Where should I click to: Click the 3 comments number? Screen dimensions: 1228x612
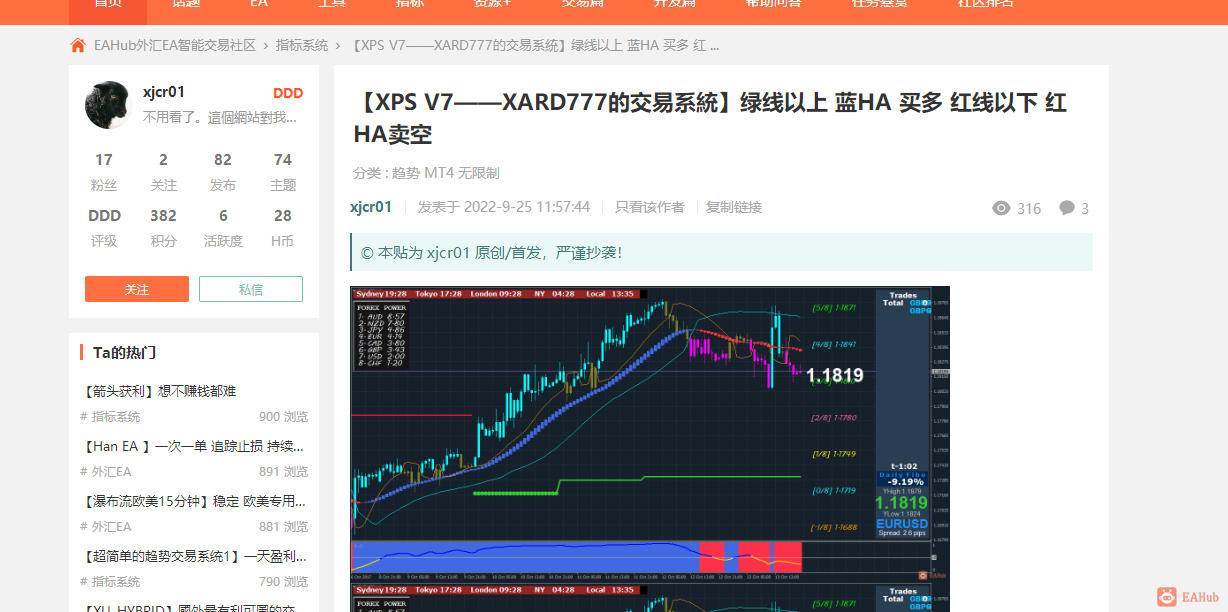pos(1085,208)
